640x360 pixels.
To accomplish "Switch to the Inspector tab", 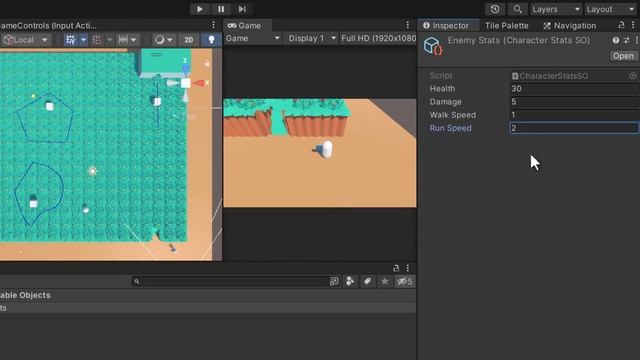I will tap(446, 25).
